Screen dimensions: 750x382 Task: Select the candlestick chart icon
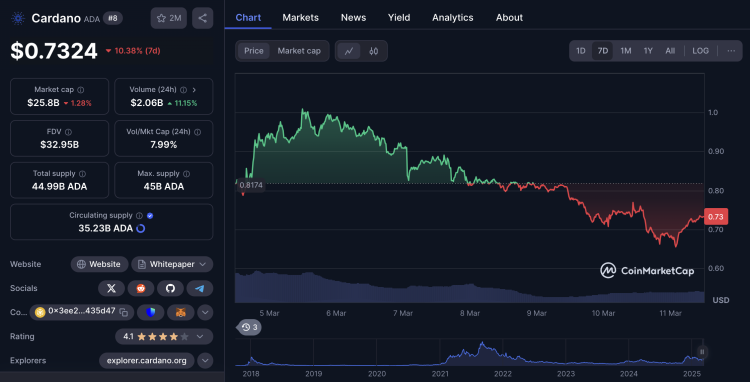click(374, 51)
